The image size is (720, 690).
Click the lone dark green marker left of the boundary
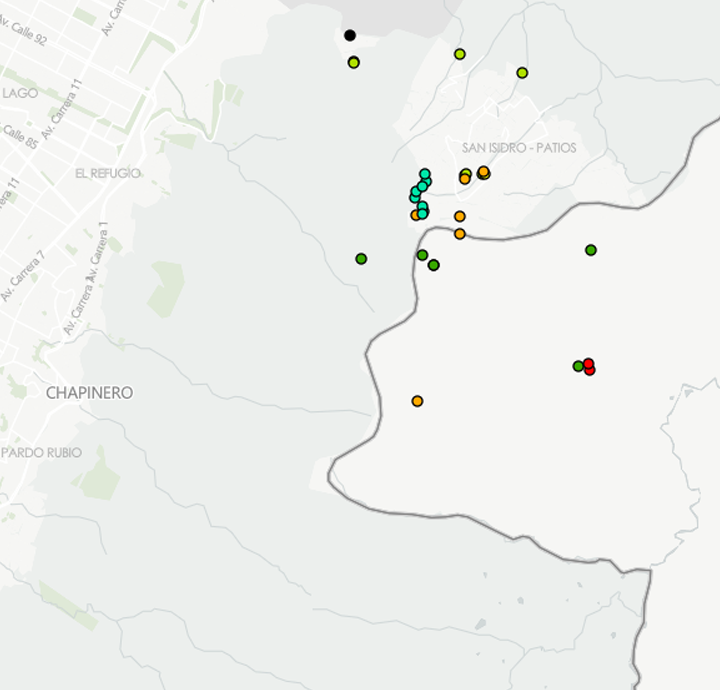coord(361,259)
